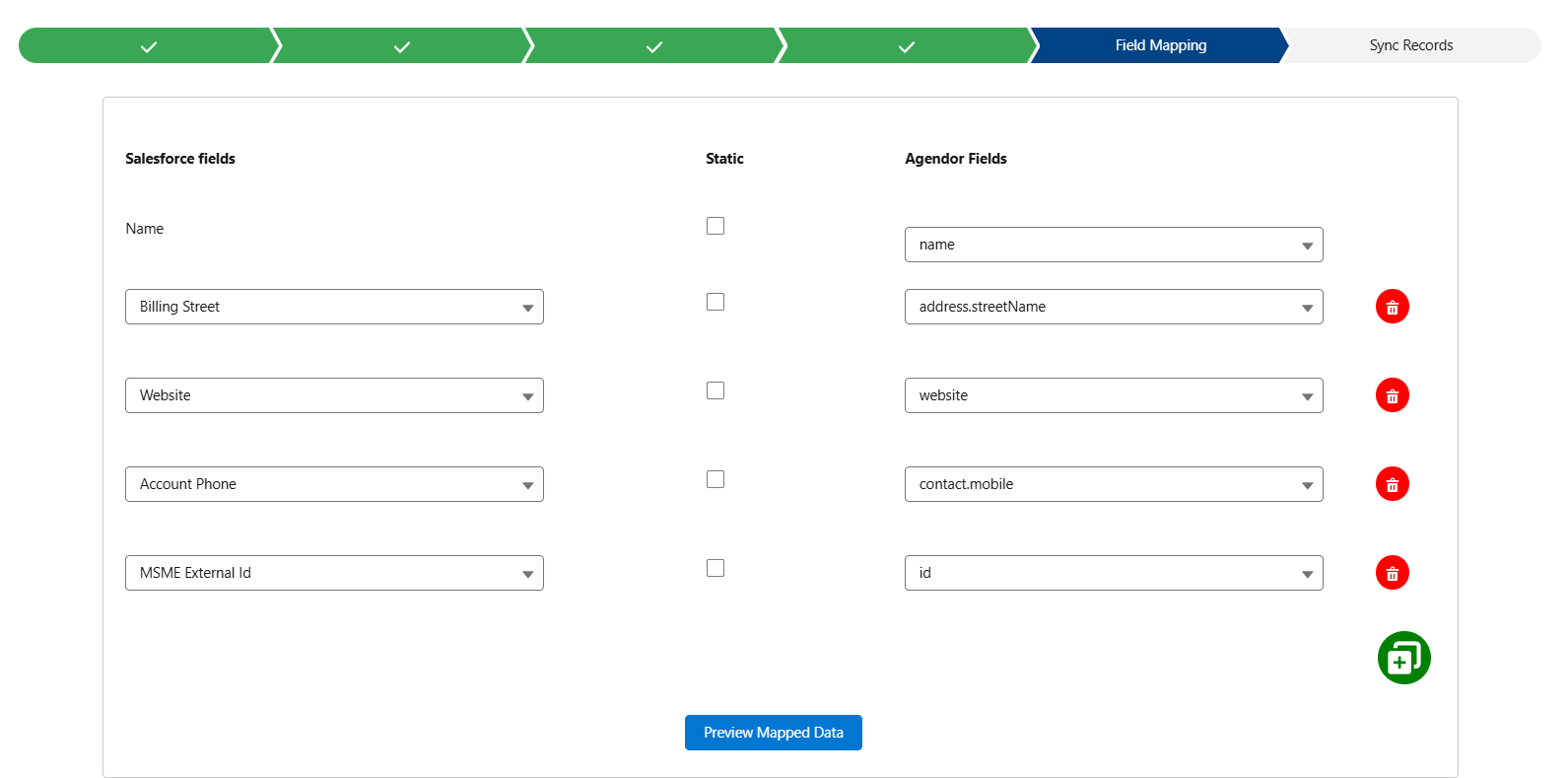Viewport: 1568px width, 778px height.
Task: Tick Static checkbox for Billing Street row
Action: click(716, 302)
